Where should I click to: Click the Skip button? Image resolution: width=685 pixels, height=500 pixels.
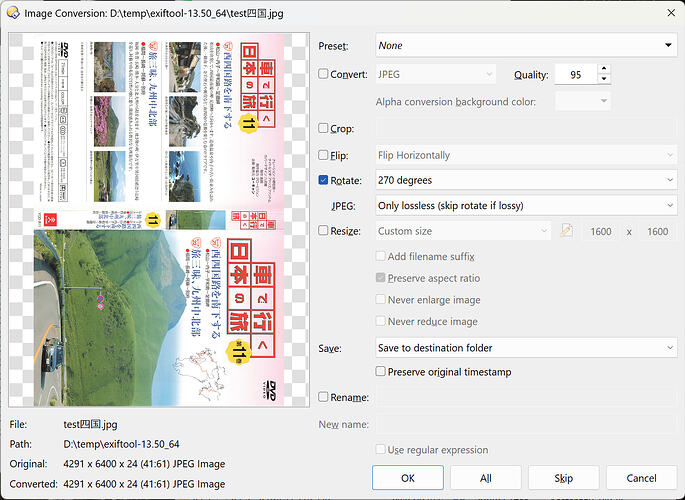[x=564, y=478]
